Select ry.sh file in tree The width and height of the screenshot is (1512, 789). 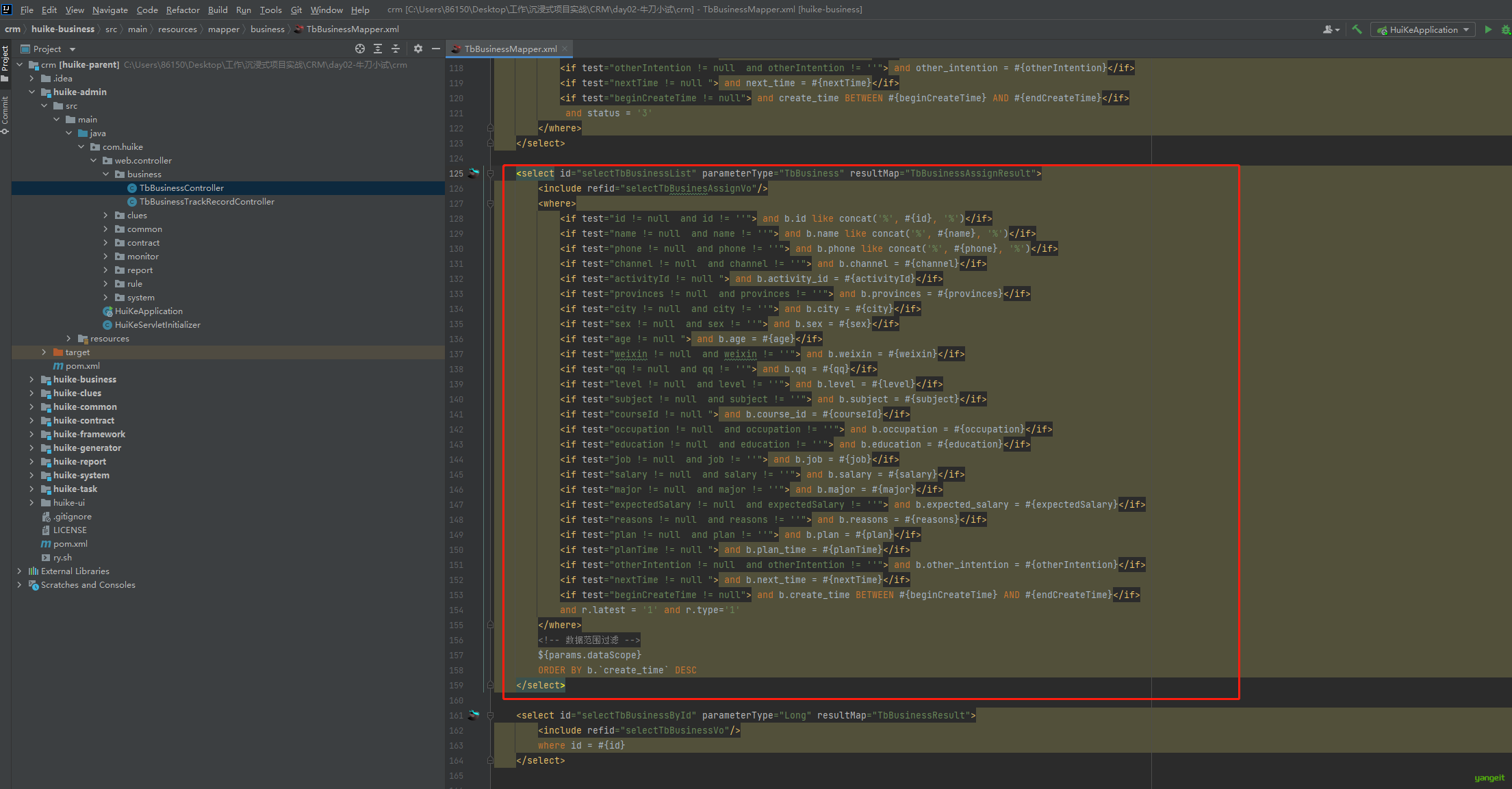tap(62, 557)
